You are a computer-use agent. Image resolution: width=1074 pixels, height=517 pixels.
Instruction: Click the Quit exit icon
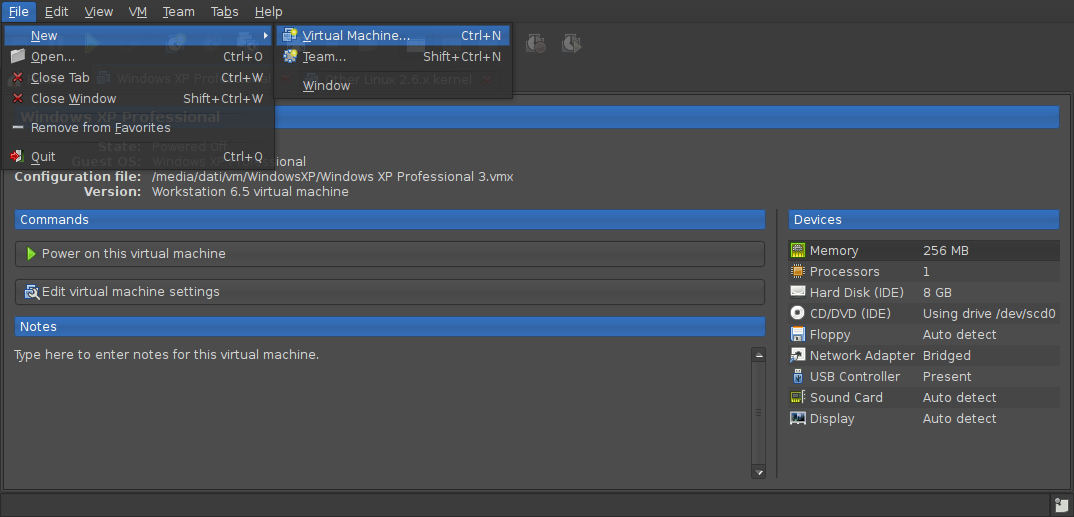click(x=17, y=156)
